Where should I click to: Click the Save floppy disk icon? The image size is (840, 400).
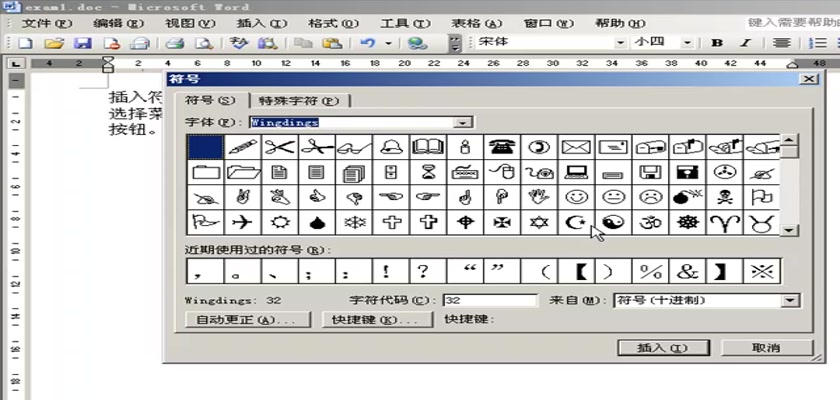[82, 43]
